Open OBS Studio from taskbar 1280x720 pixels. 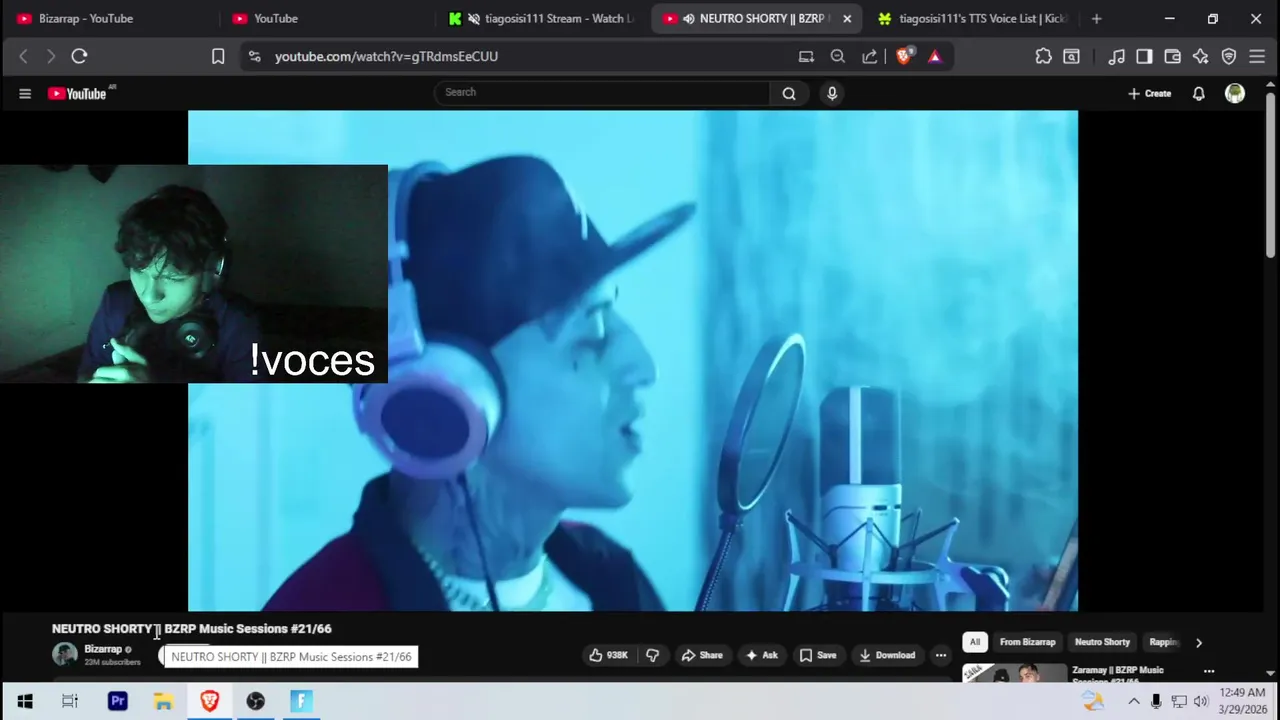pos(255,701)
